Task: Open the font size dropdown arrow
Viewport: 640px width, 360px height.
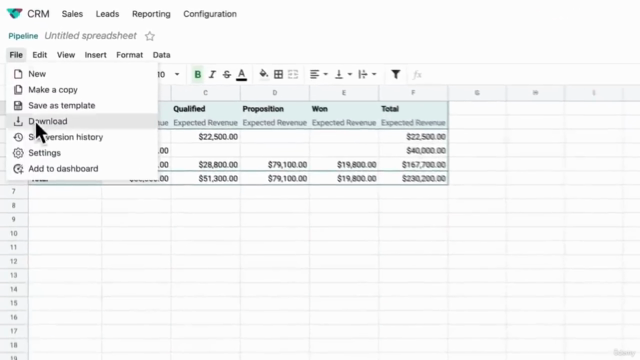Action: [177, 74]
